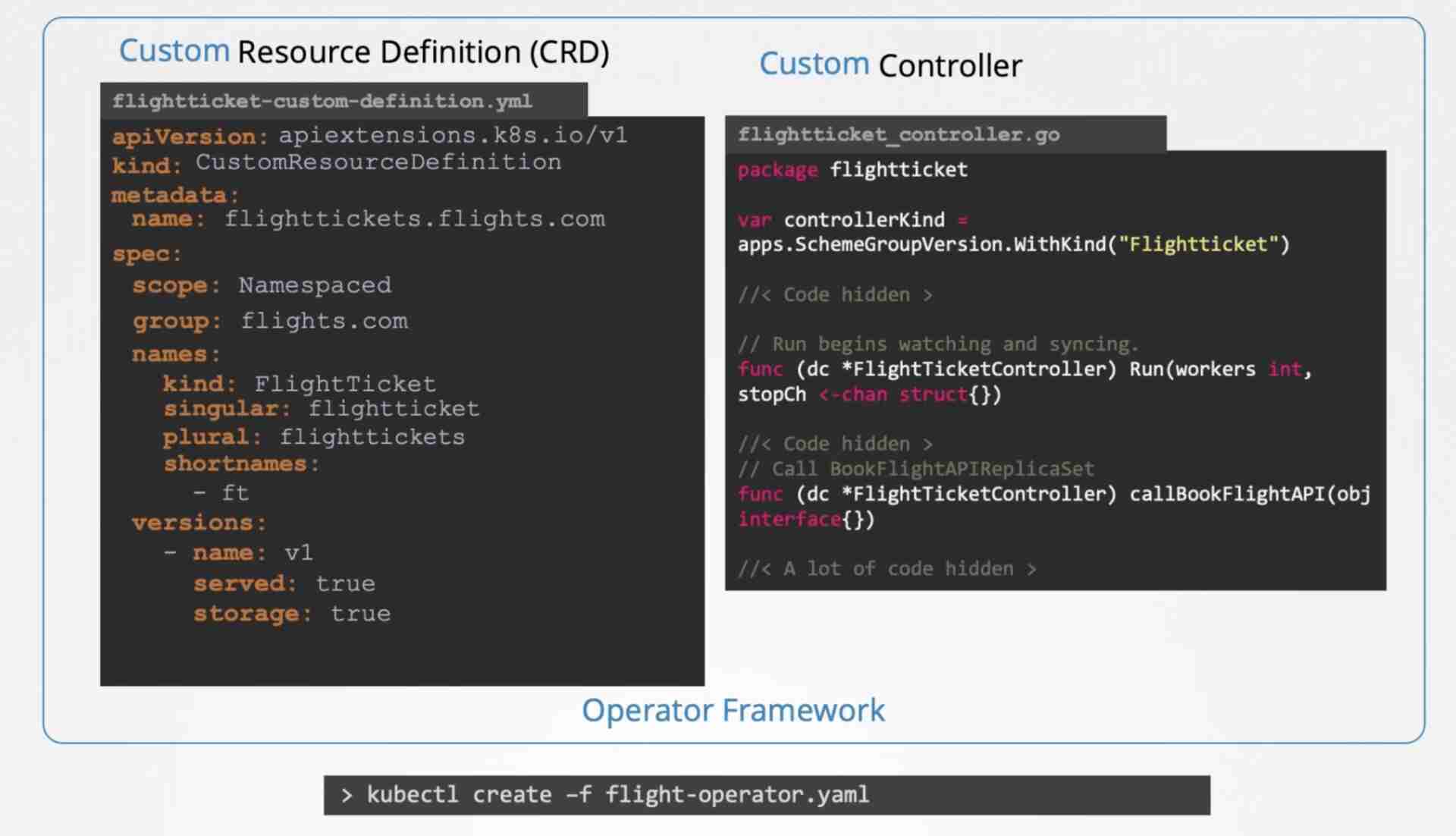Click the '- ft' shortname entry
The height and width of the screenshot is (836, 1456).
(x=221, y=493)
